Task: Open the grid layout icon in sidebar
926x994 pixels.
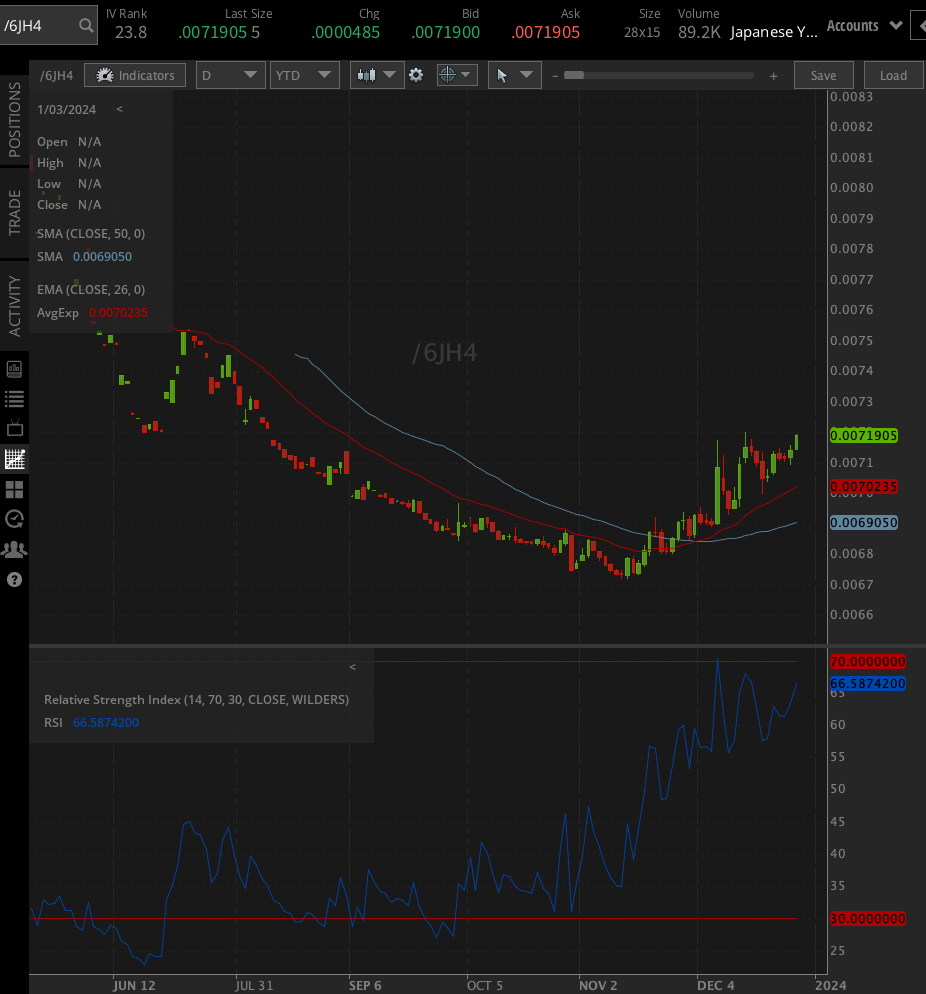Action: tap(14, 489)
